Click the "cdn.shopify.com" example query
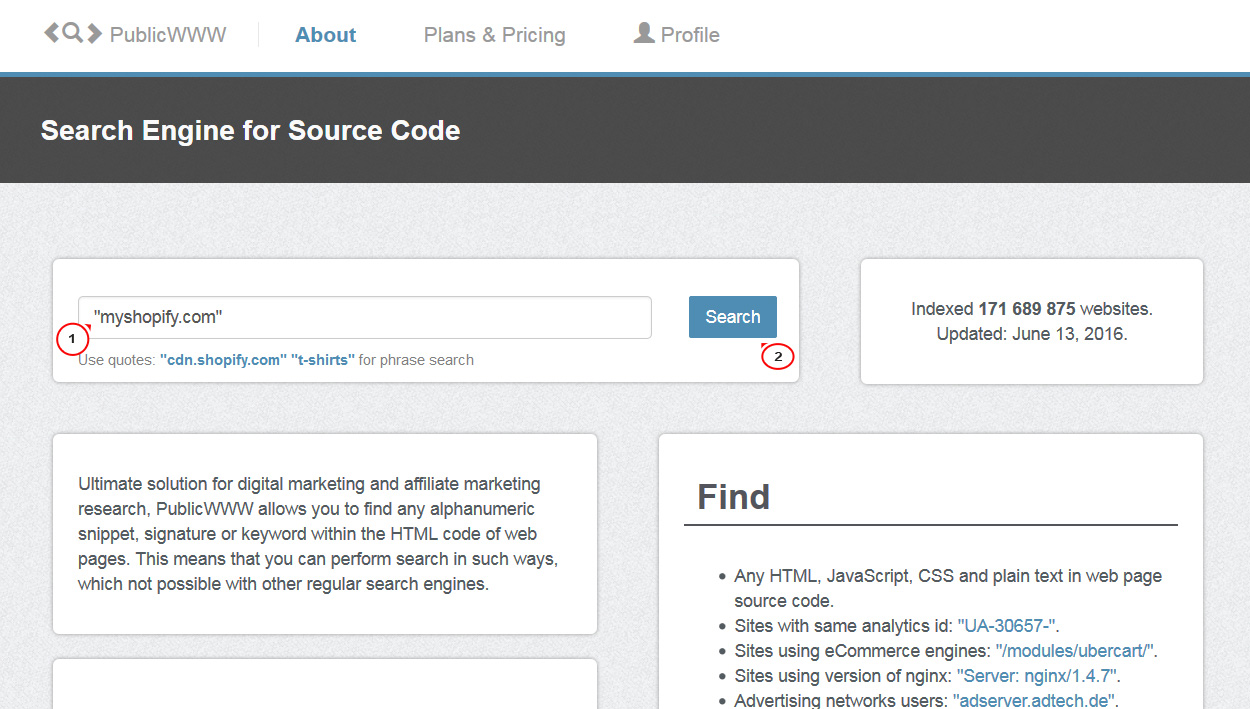 point(223,360)
